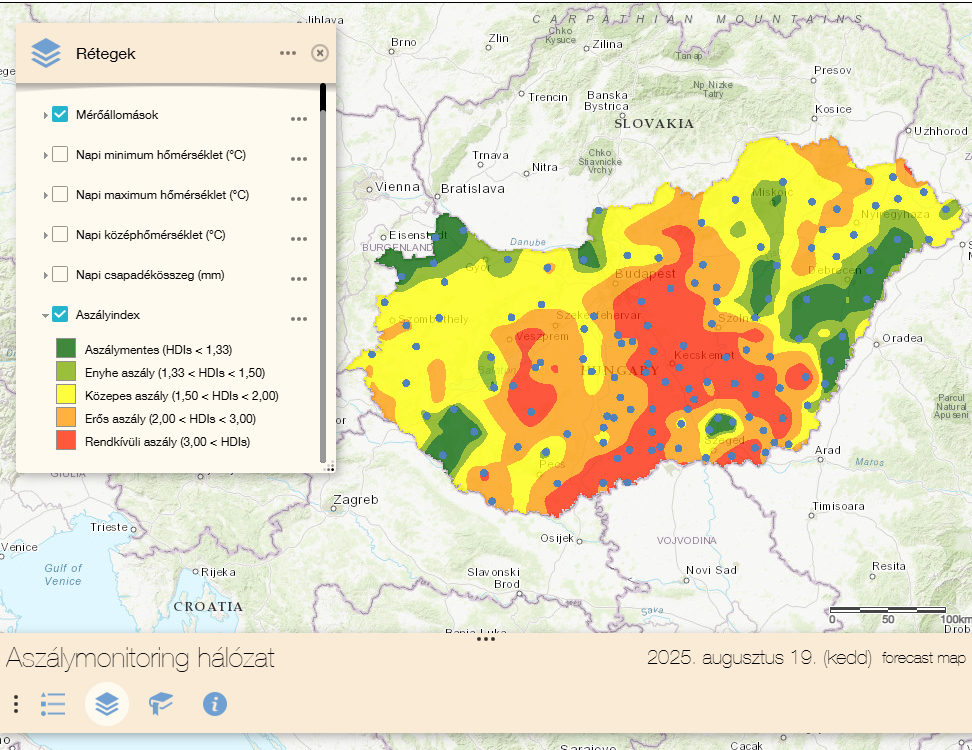Enable Napi minimum hőmérséklet layer checkbox
Screen dimensions: 972x750
tap(60, 155)
